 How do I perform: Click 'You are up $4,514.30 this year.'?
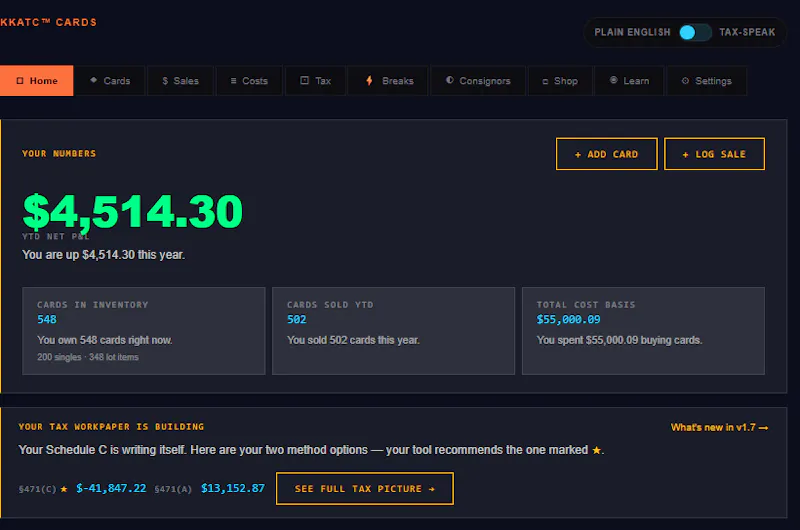pyautogui.click(x=103, y=255)
